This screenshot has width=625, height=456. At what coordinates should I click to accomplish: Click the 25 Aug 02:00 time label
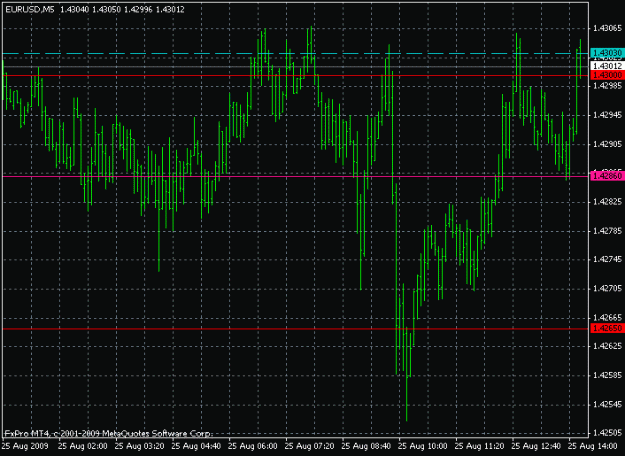point(83,446)
